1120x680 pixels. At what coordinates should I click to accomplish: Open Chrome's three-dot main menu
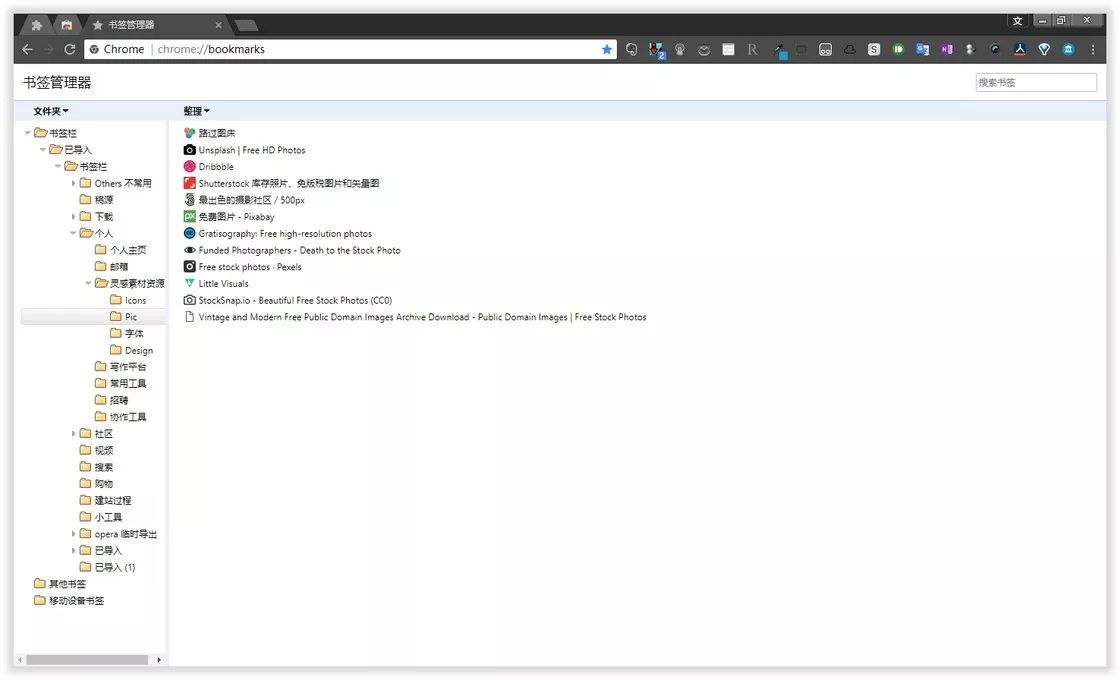[x=1092, y=49]
